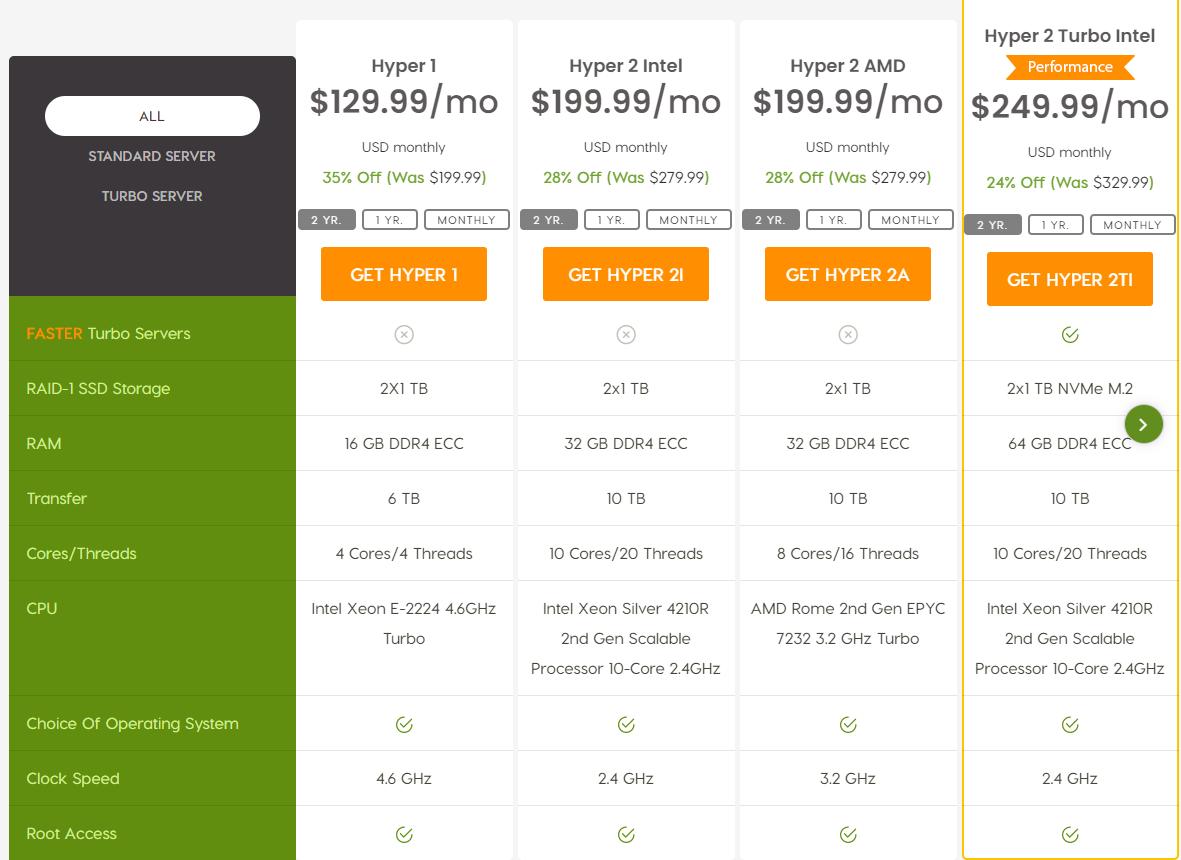Viewport: 1181px width, 860px height.
Task: Click 3.2 GHz clock speed cell
Action: tap(848, 779)
